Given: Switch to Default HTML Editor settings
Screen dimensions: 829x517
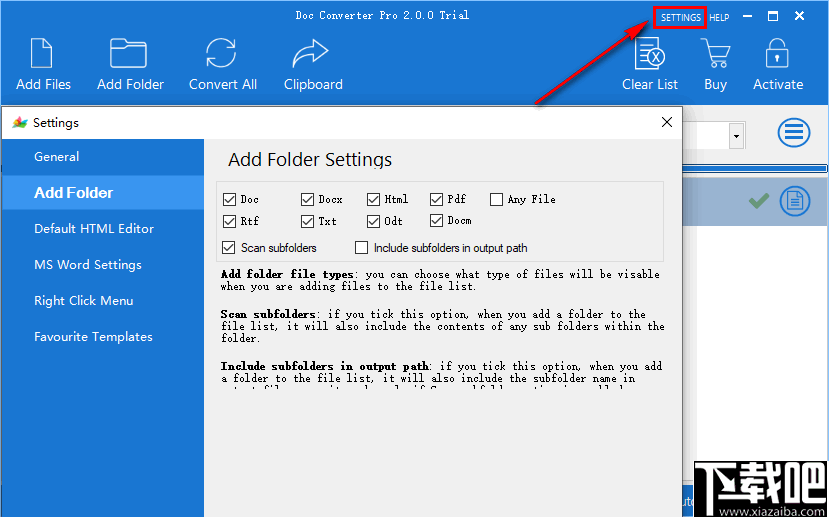Looking at the screenshot, I should 103,229.
